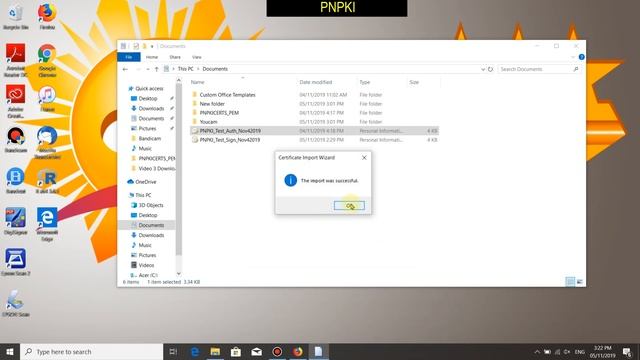Select the PNPKICERTS_PEM folder in file list
Viewport: 640px width, 360px height.
219,113
